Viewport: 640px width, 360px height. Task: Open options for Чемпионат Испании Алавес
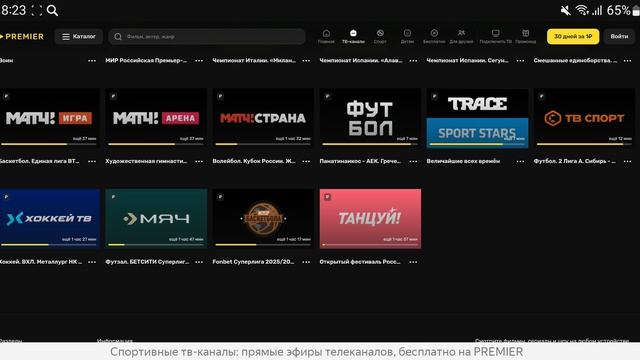(413, 60)
